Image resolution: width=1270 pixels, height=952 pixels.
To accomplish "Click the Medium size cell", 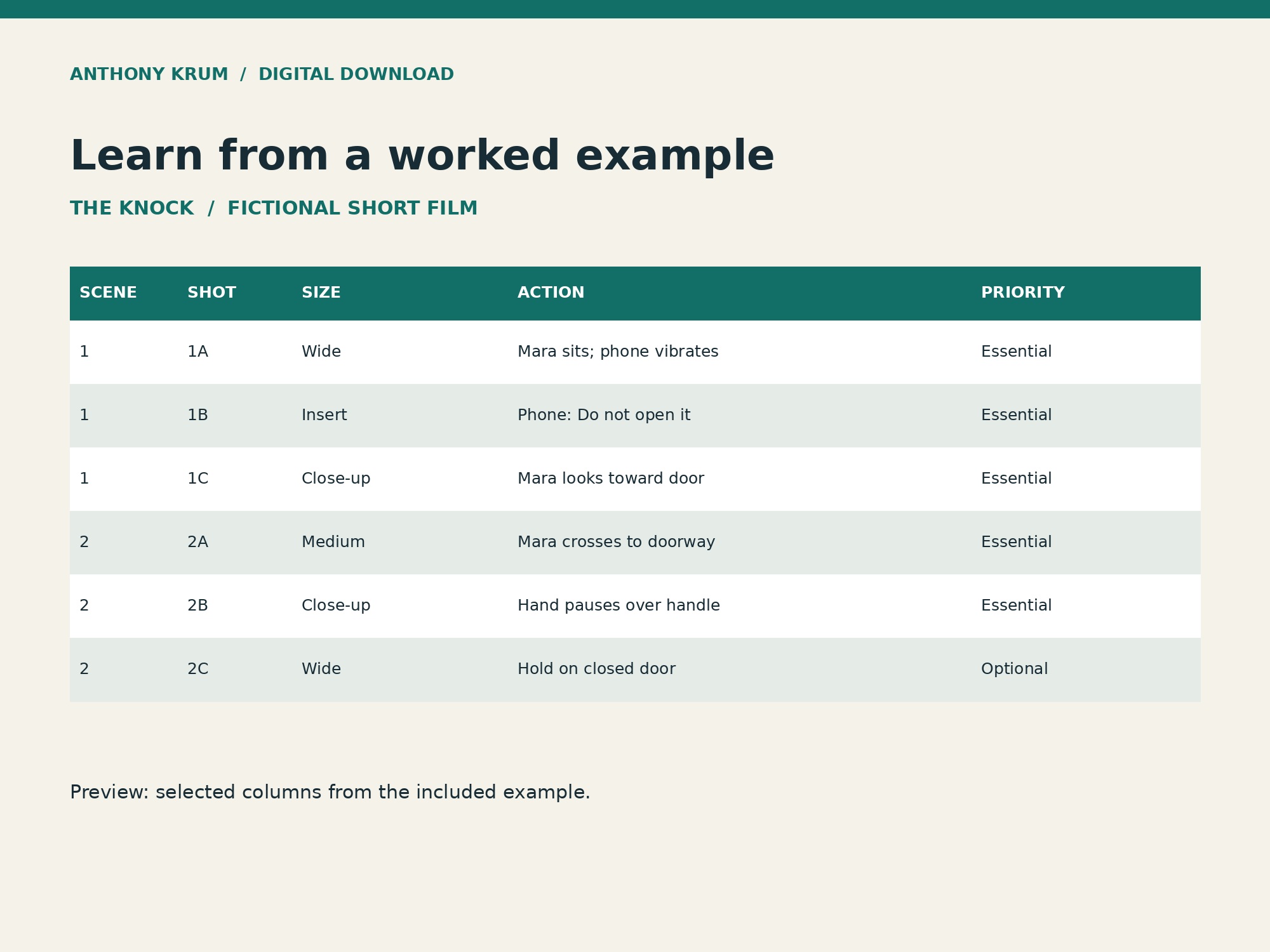I will [x=333, y=542].
